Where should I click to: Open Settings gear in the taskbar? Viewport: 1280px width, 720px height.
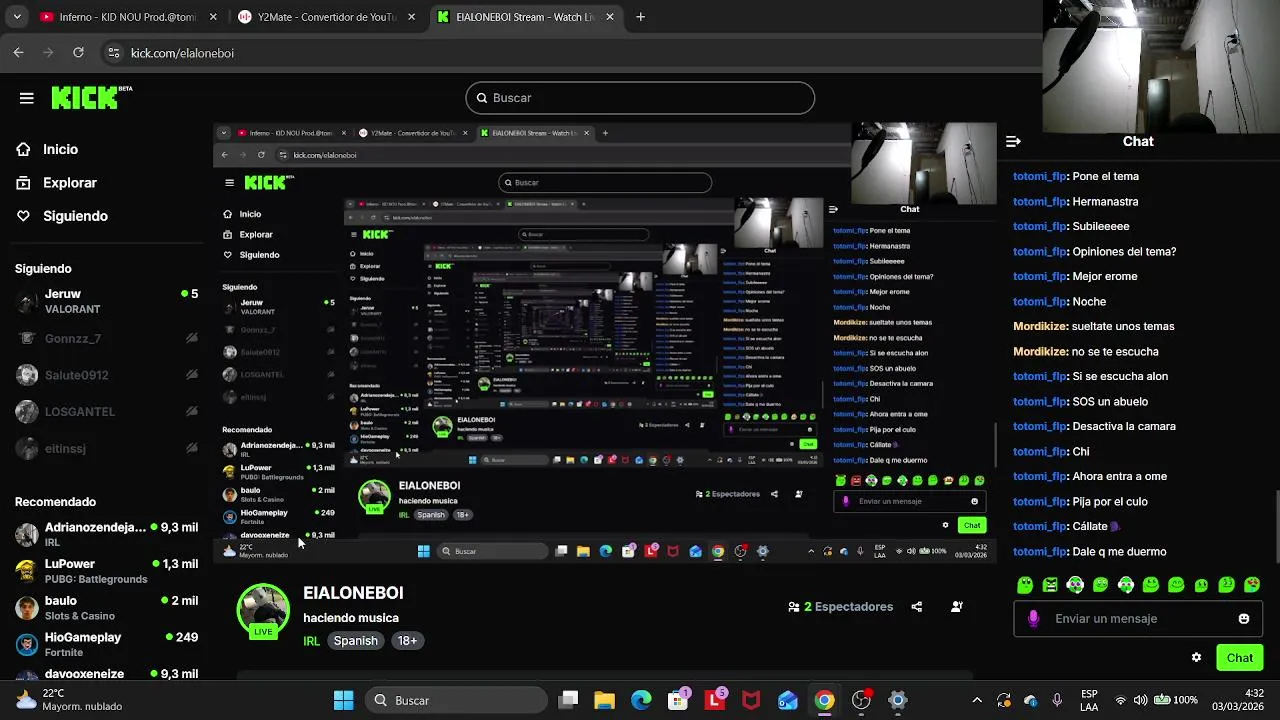coord(897,700)
